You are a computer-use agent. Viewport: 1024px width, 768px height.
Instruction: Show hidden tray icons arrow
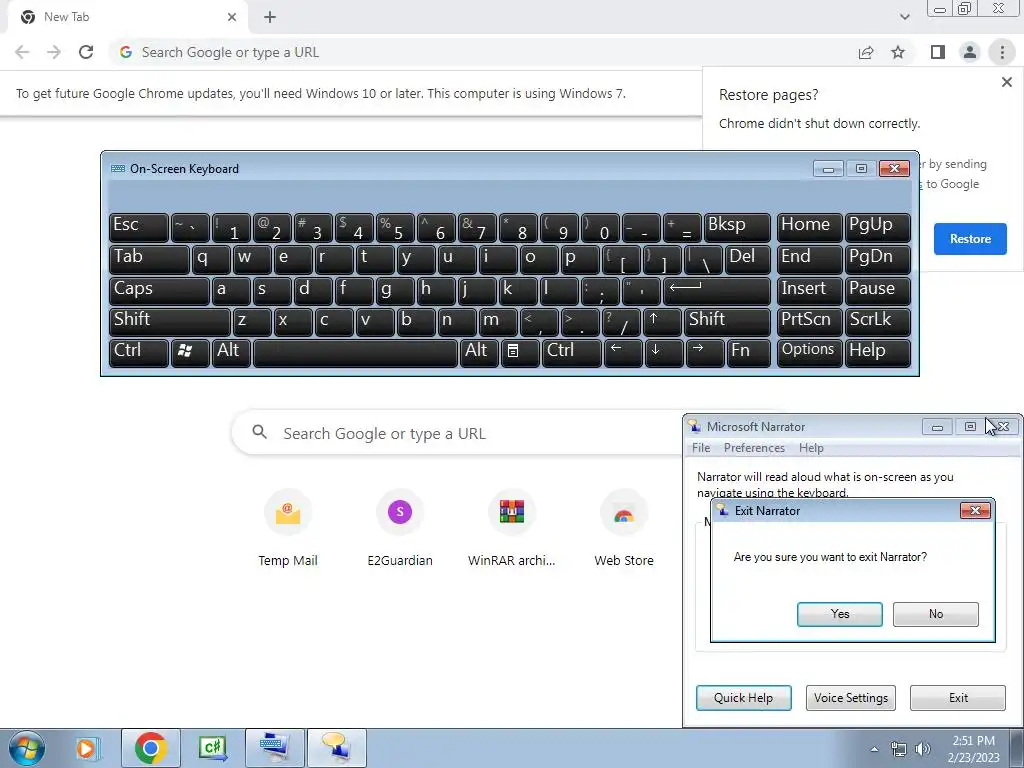pyautogui.click(x=874, y=749)
